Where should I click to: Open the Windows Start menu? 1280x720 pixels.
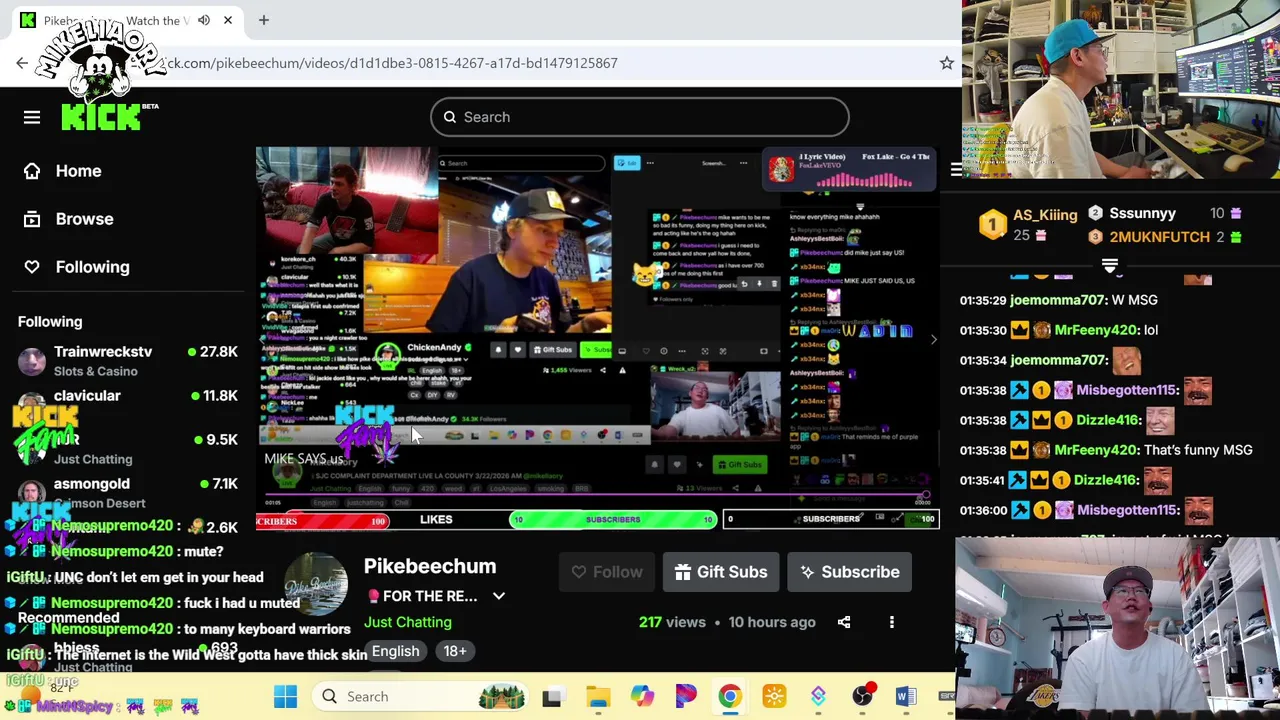[285, 696]
